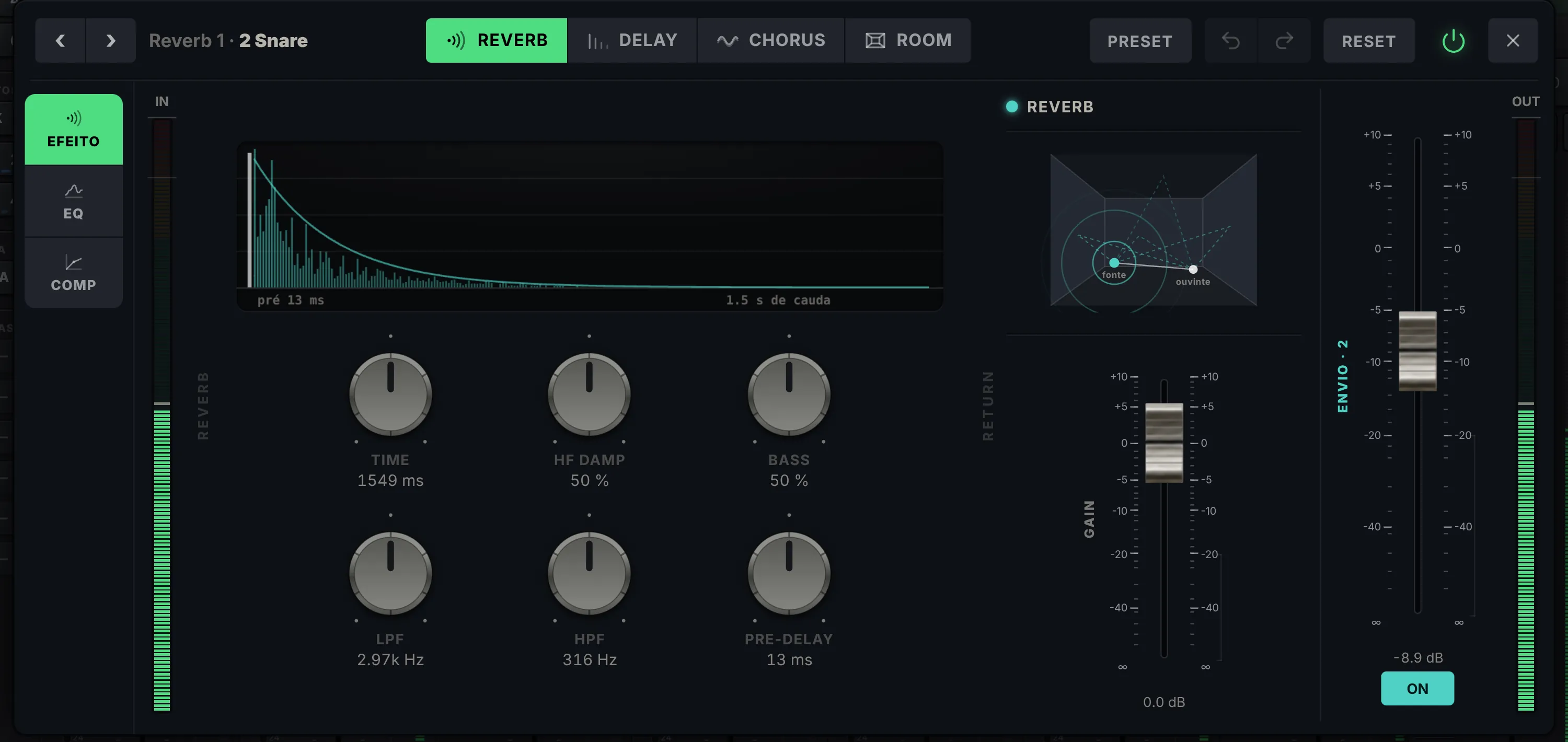Viewport: 1568px width, 742px height.
Task: Select the REVERB effect tab
Action: pos(496,41)
